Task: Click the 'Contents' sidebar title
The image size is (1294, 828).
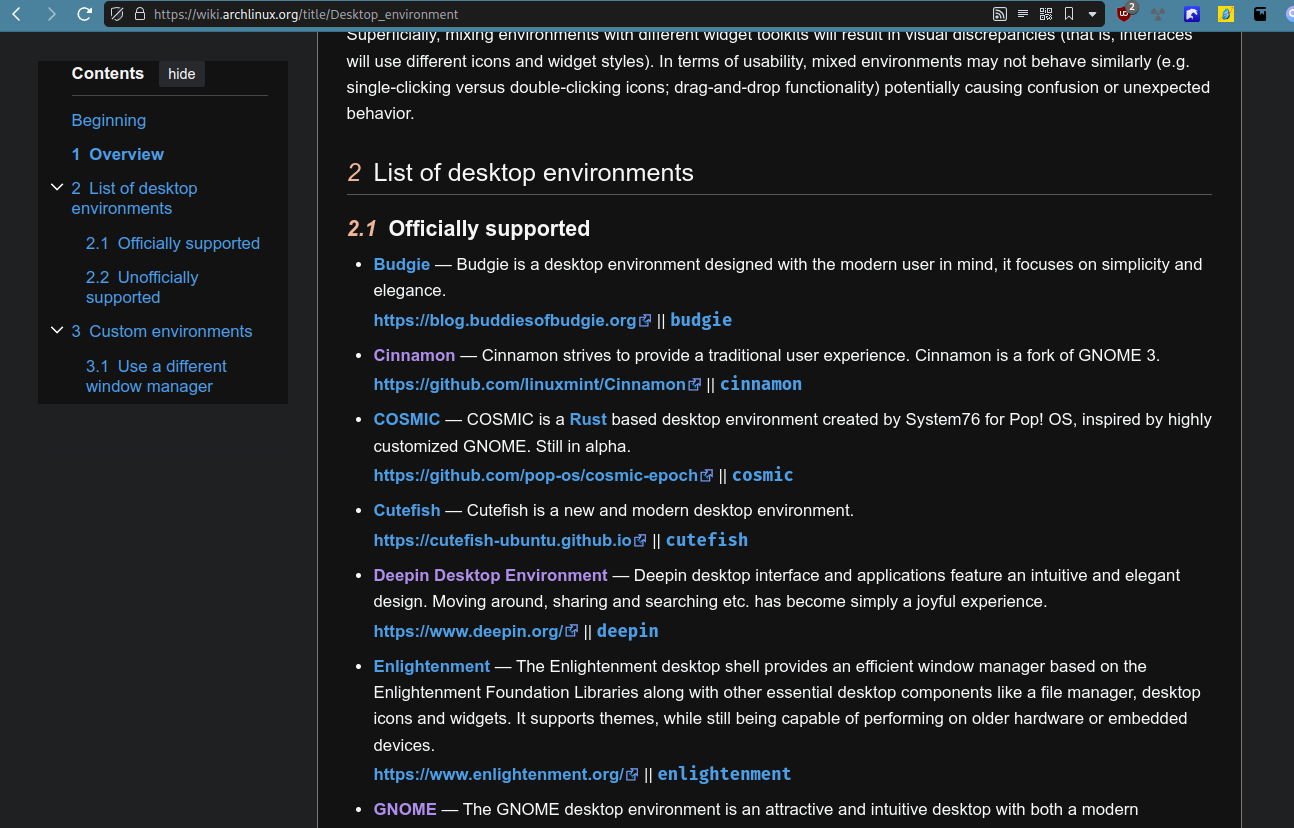Action: coord(108,74)
